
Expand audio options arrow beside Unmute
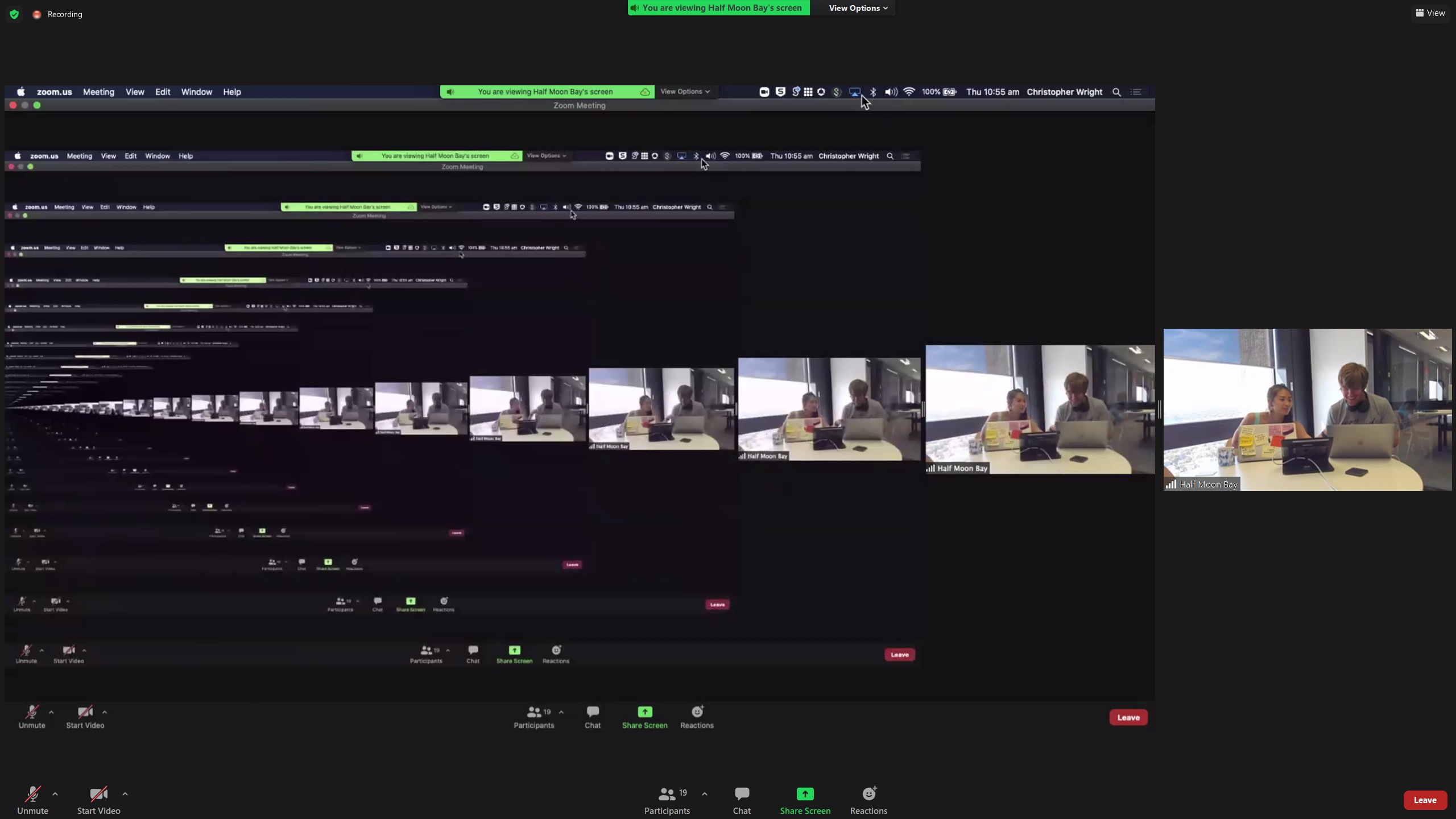tap(55, 794)
